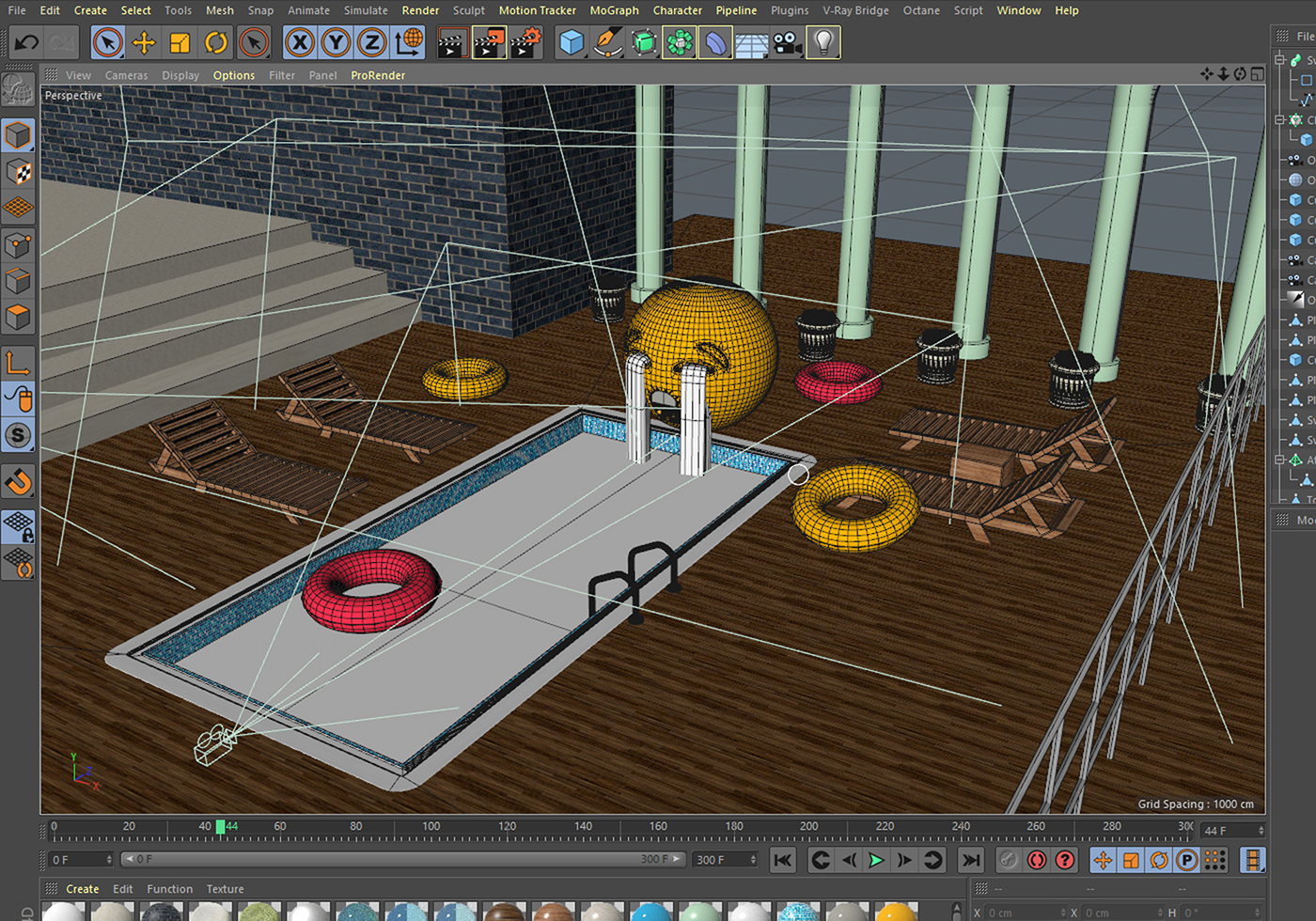Select the Live Selection tool
The image size is (1316, 921).
(x=107, y=42)
